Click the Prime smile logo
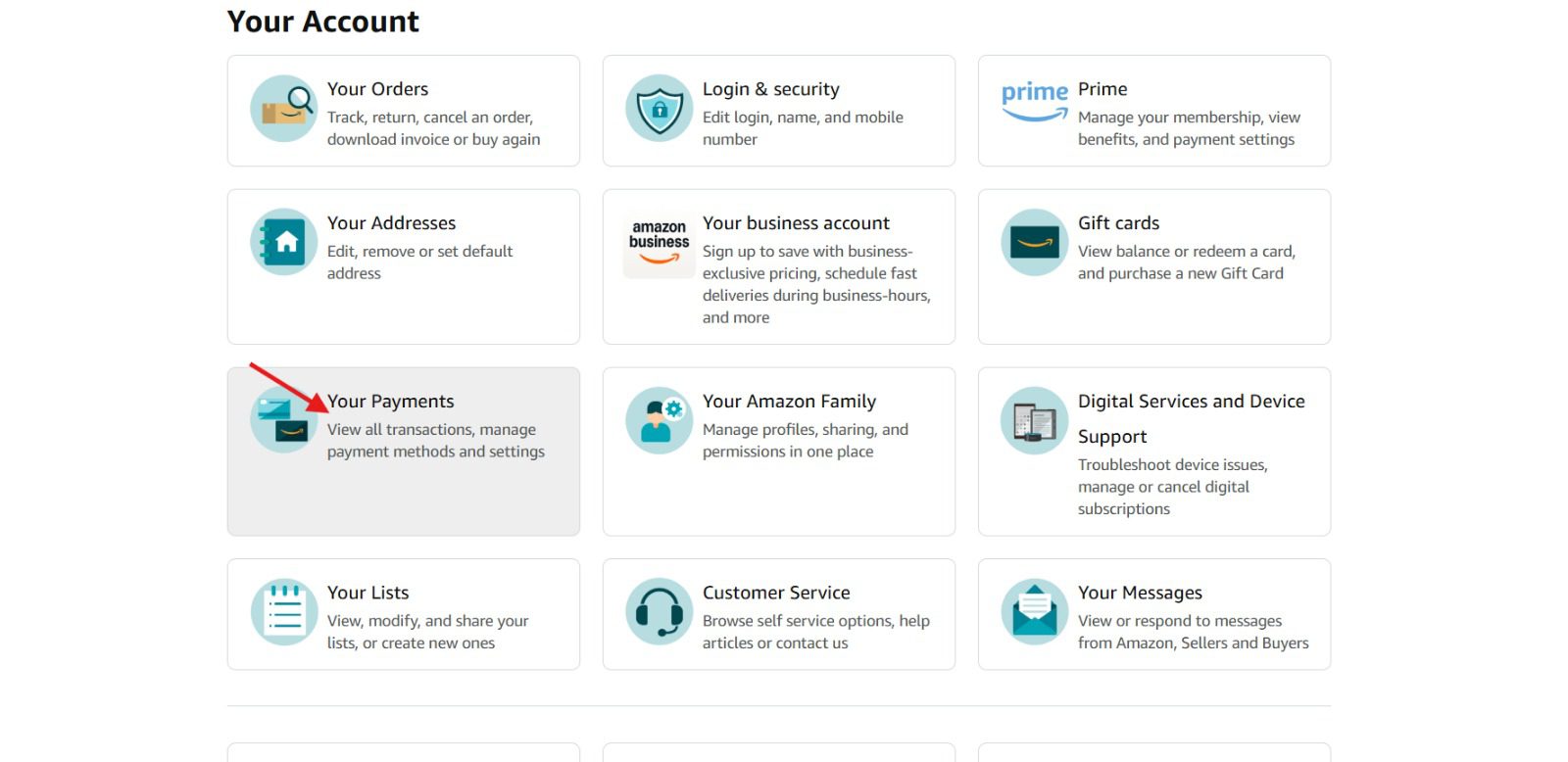The image size is (1568, 762). [x=1034, y=98]
